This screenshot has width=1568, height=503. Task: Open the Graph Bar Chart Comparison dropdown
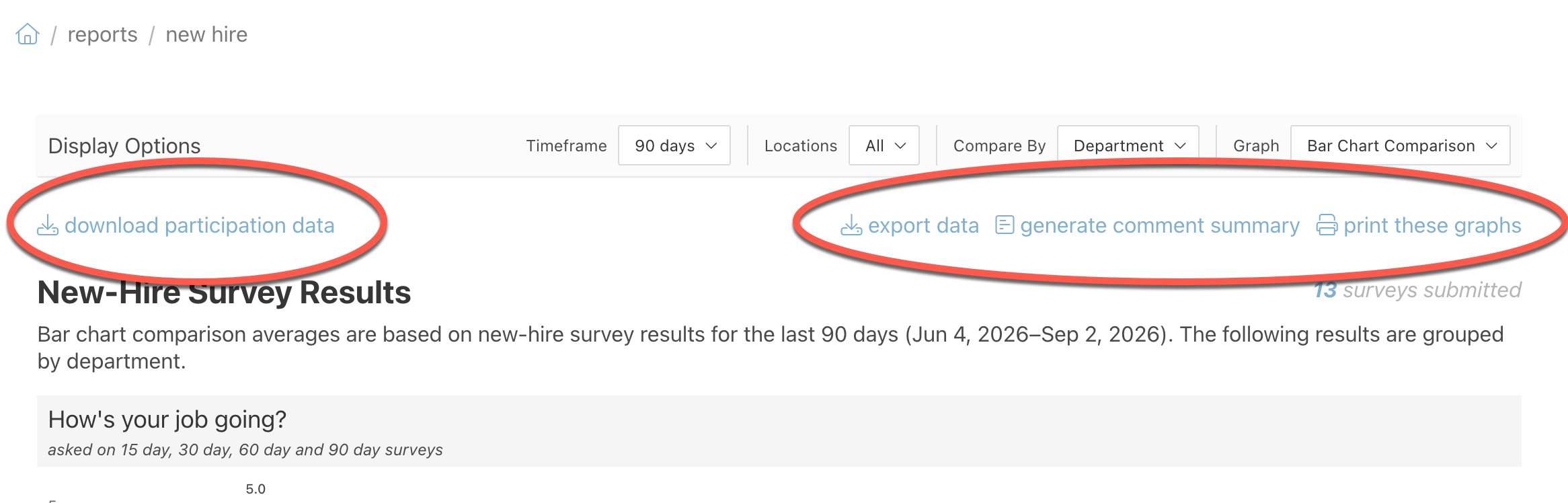click(1401, 145)
